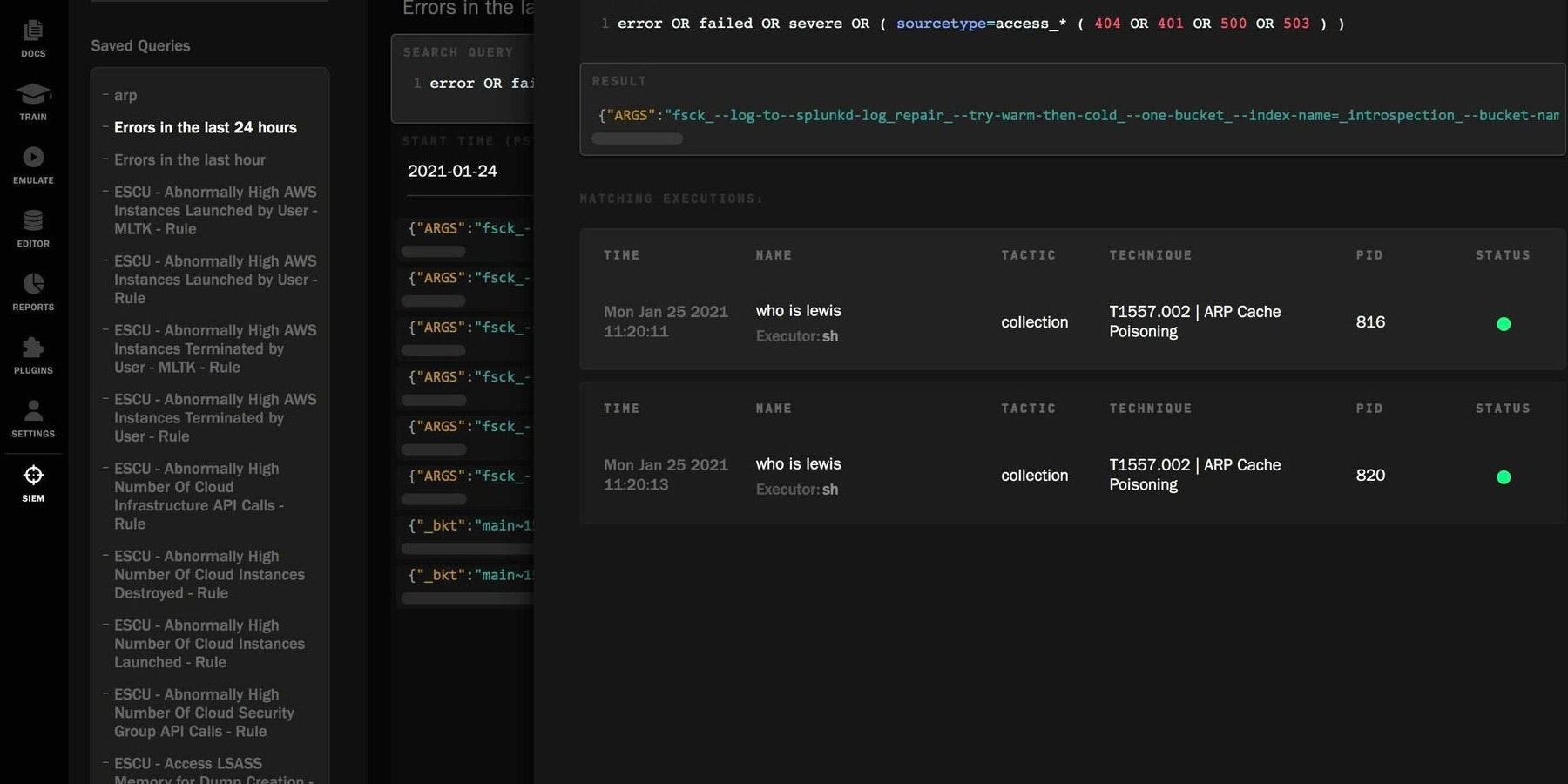This screenshot has width=1568, height=784.
Task: Open the Emulate play icon
Action: pos(33,157)
